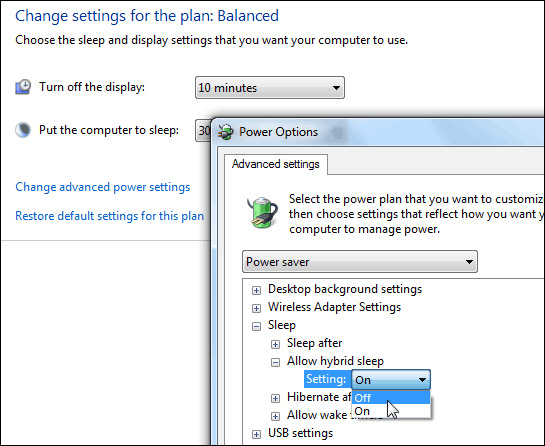Choose Off in the hybrid sleep list
The width and height of the screenshot is (545, 446).
(x=391, y=397)
